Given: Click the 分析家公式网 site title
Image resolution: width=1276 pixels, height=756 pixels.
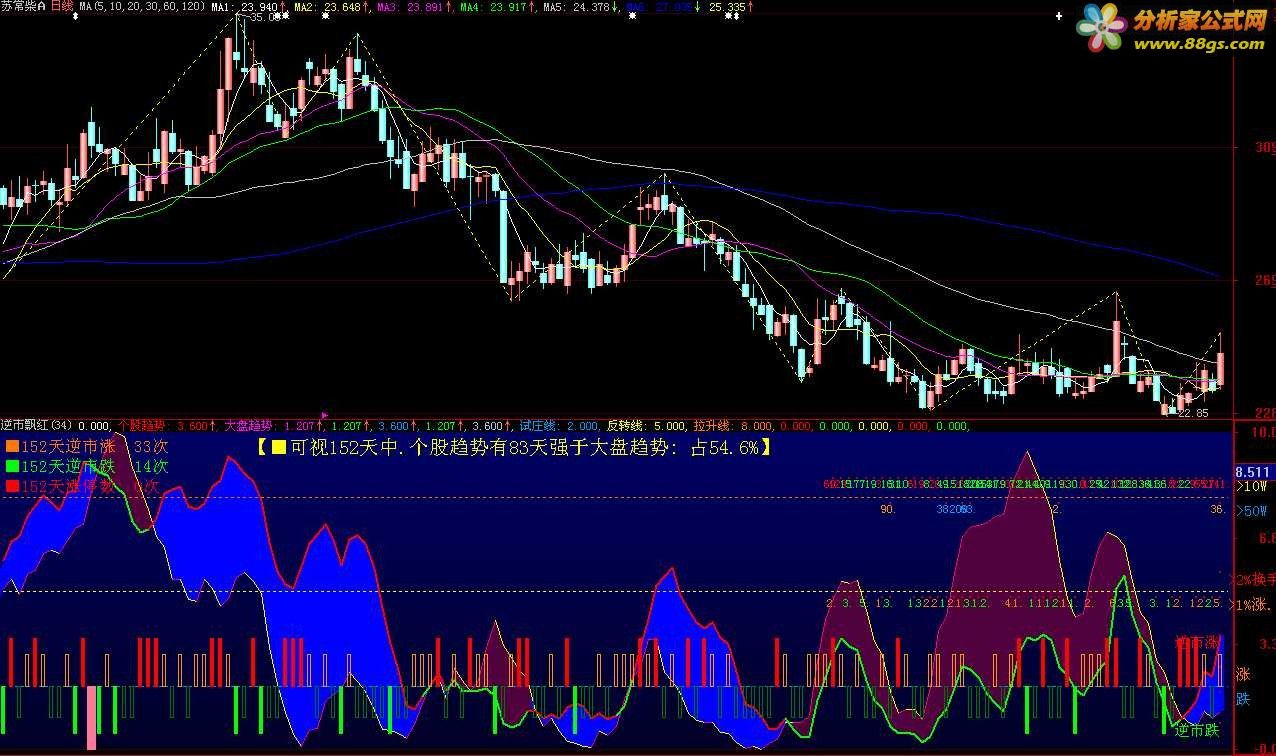Looking at the screenshot, I should point(1199,20).
